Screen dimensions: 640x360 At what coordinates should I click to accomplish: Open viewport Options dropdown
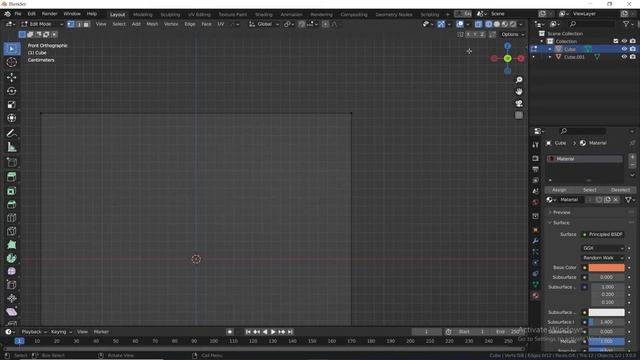[x=513, y=35]
